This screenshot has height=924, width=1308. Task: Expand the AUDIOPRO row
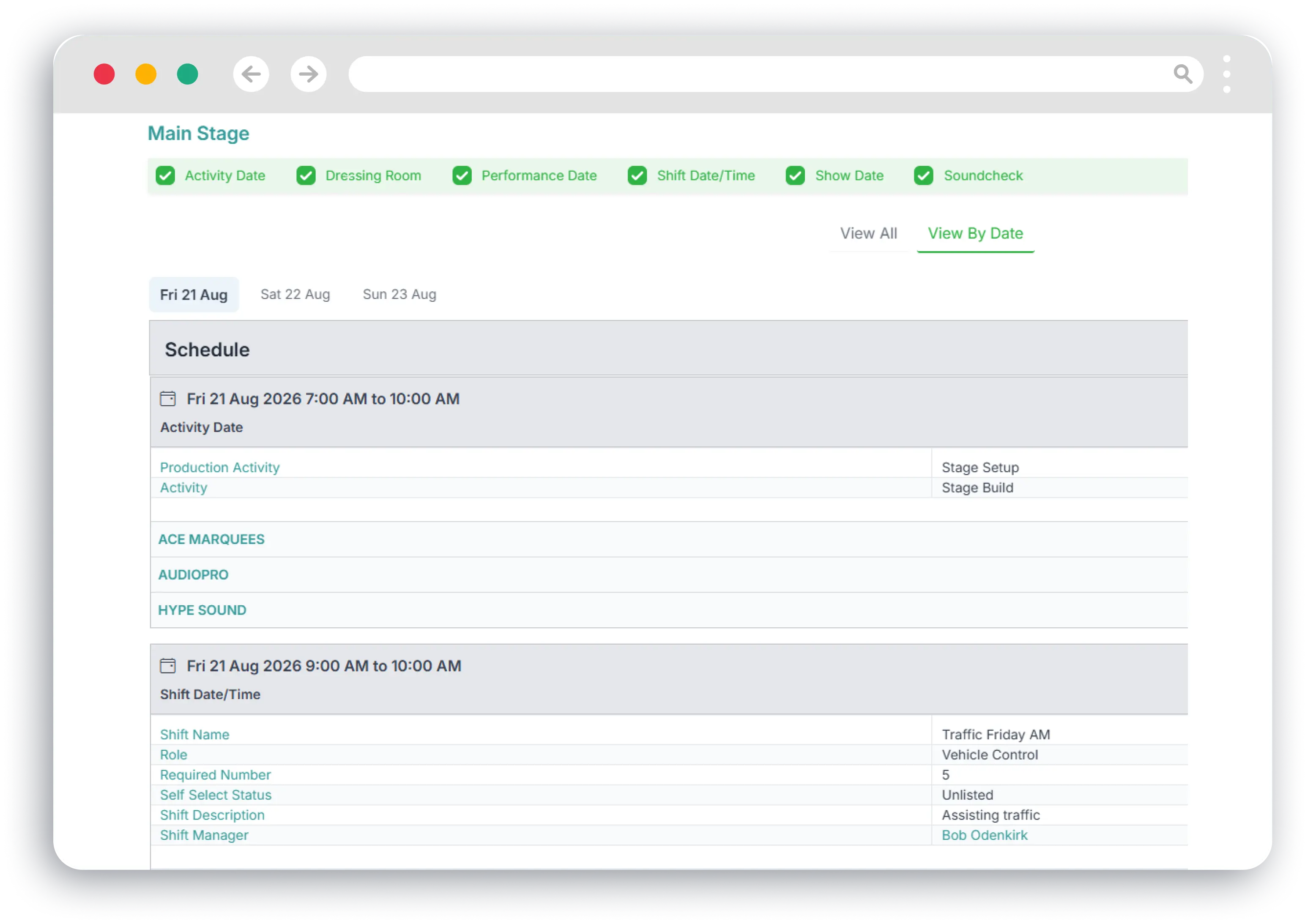click(193, 575)
